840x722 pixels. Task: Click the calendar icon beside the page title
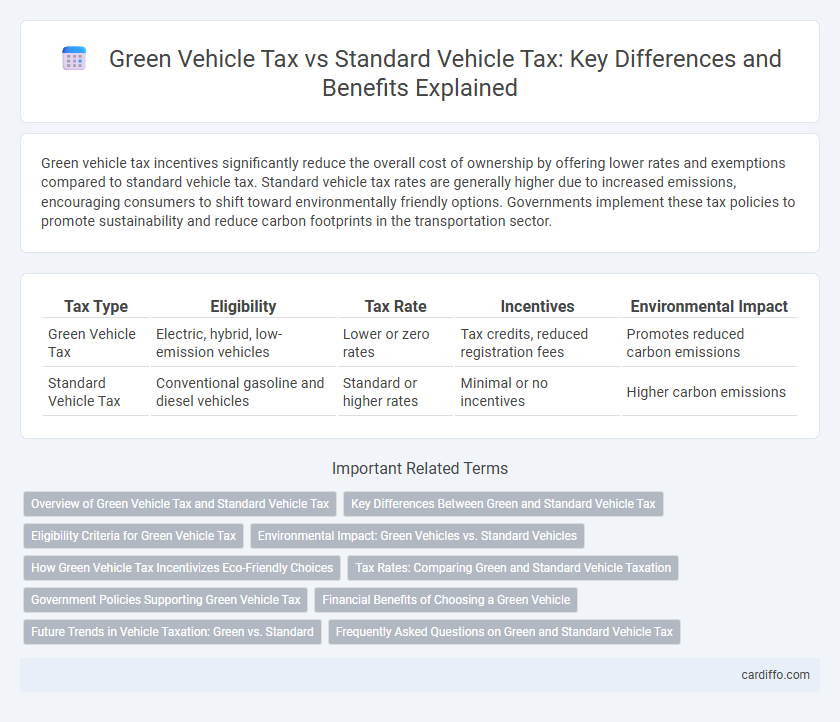pos(74,58)
